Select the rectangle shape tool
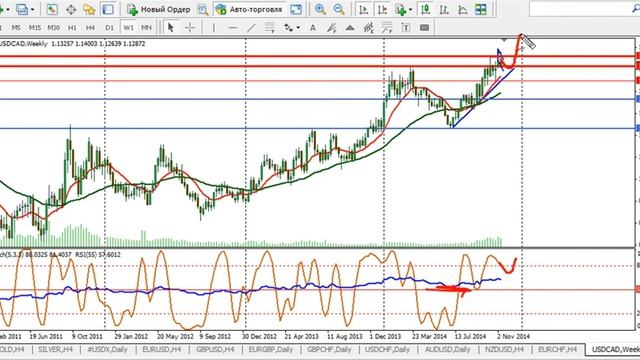Screen dimensions: 640x360 point(424,28)
